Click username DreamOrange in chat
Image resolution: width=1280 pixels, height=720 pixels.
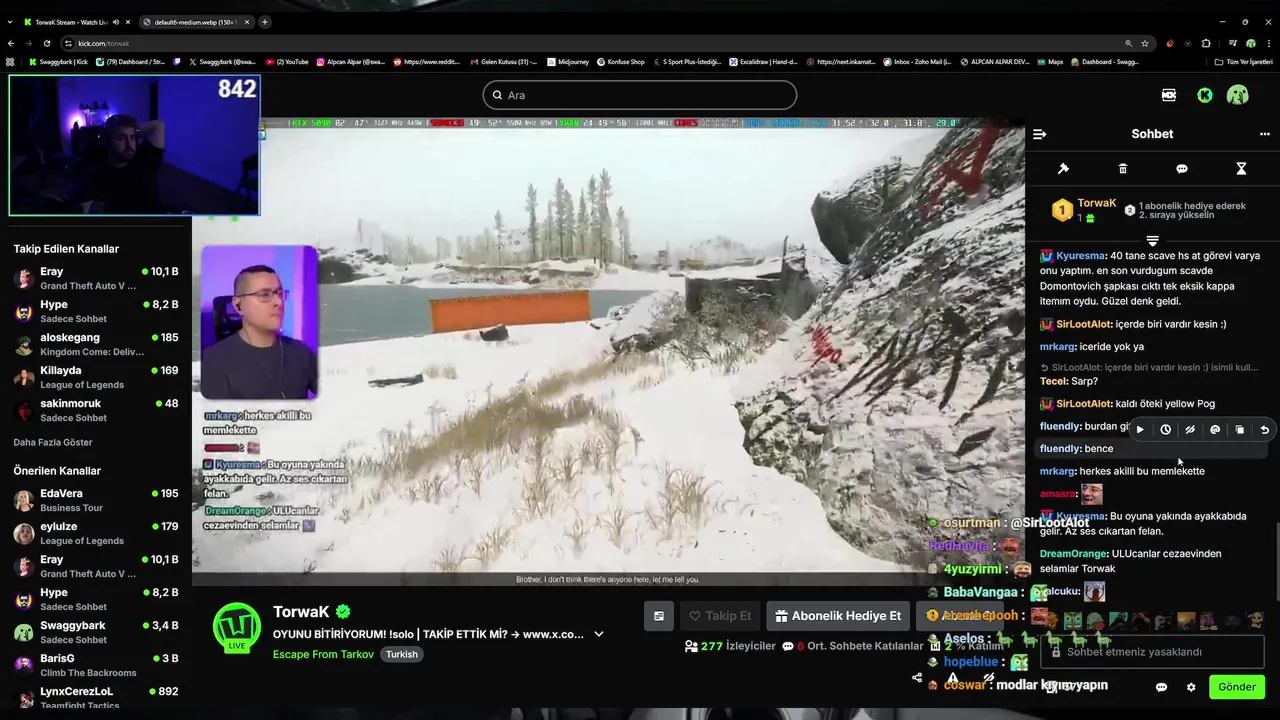tap(1073, 554)
